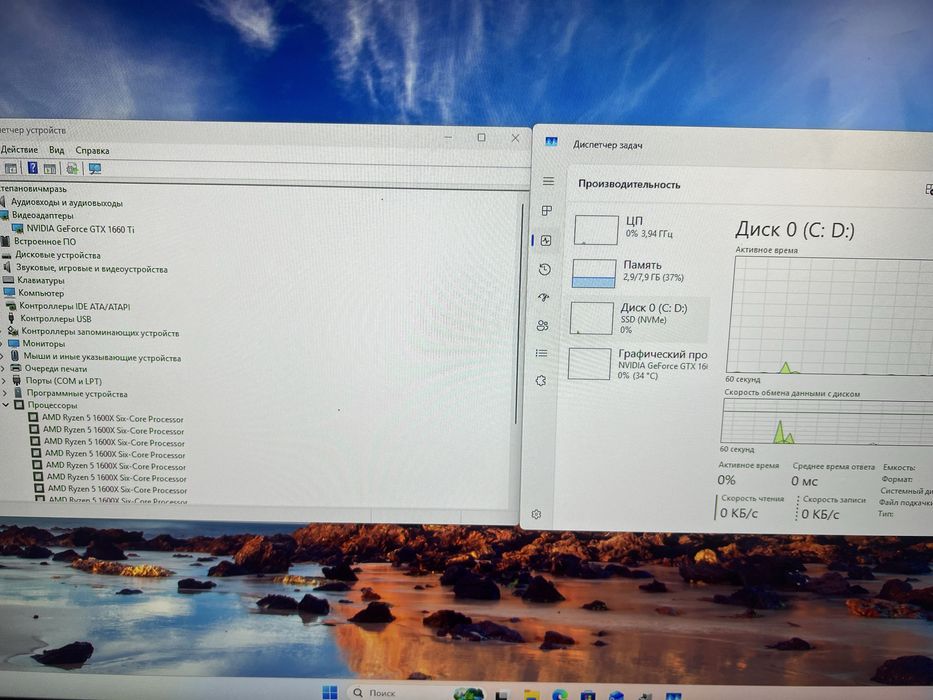This screenshot has width=933, height=700.
Task: Select Встроенное ПО category
Action: coord(45,242)
